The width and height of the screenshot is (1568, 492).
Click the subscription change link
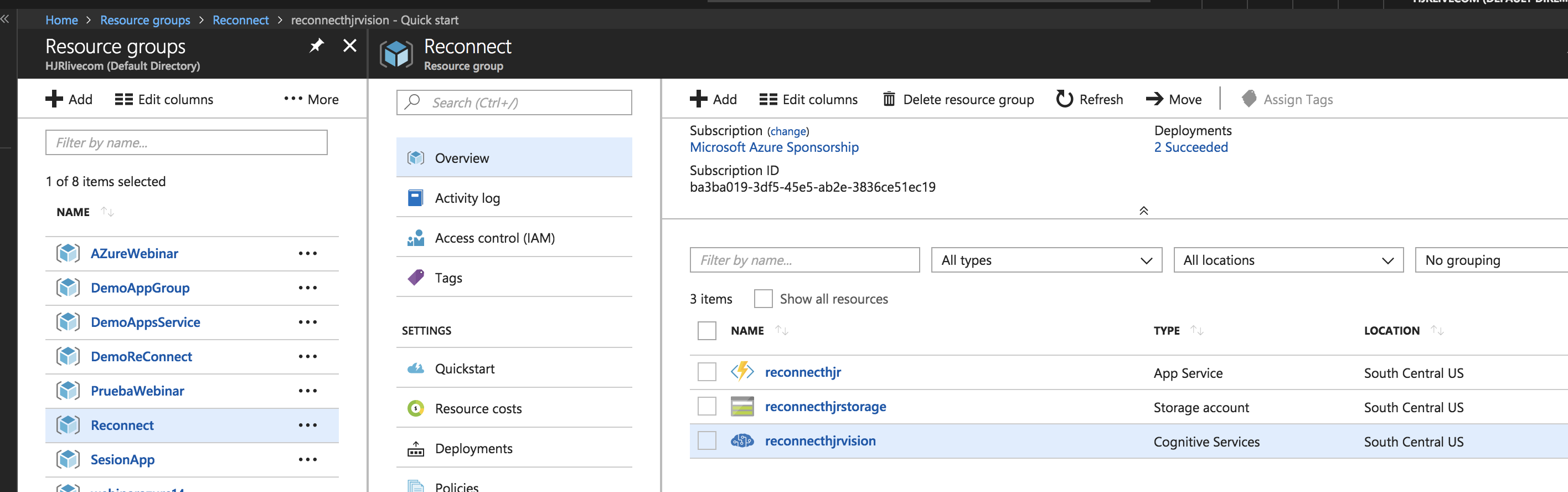coord(788,131)
